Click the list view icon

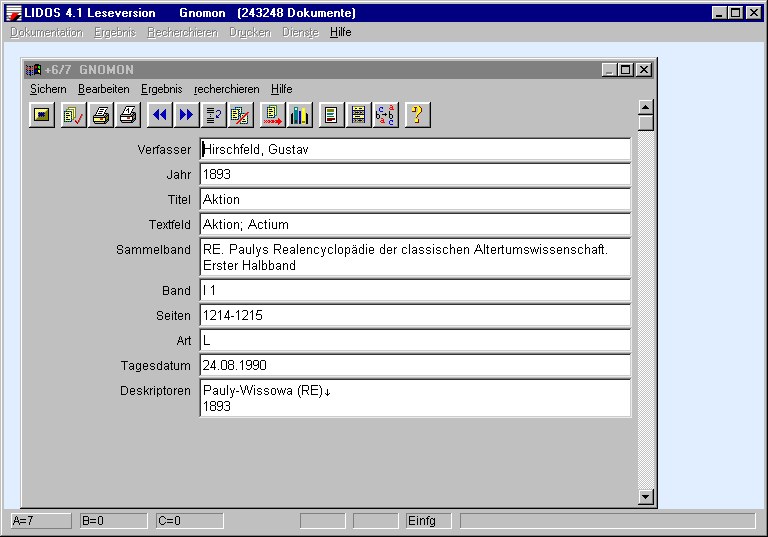pos(359,115)
